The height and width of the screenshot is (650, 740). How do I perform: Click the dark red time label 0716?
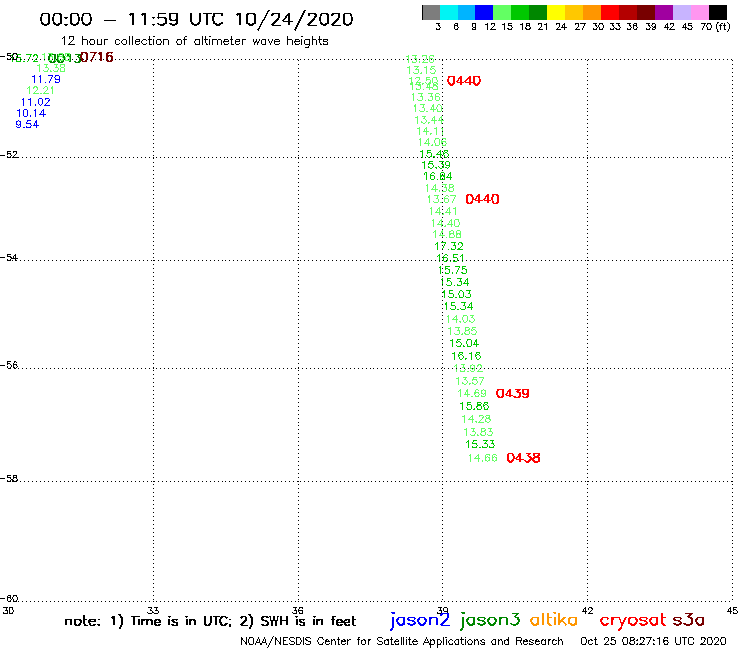(97, 58)
